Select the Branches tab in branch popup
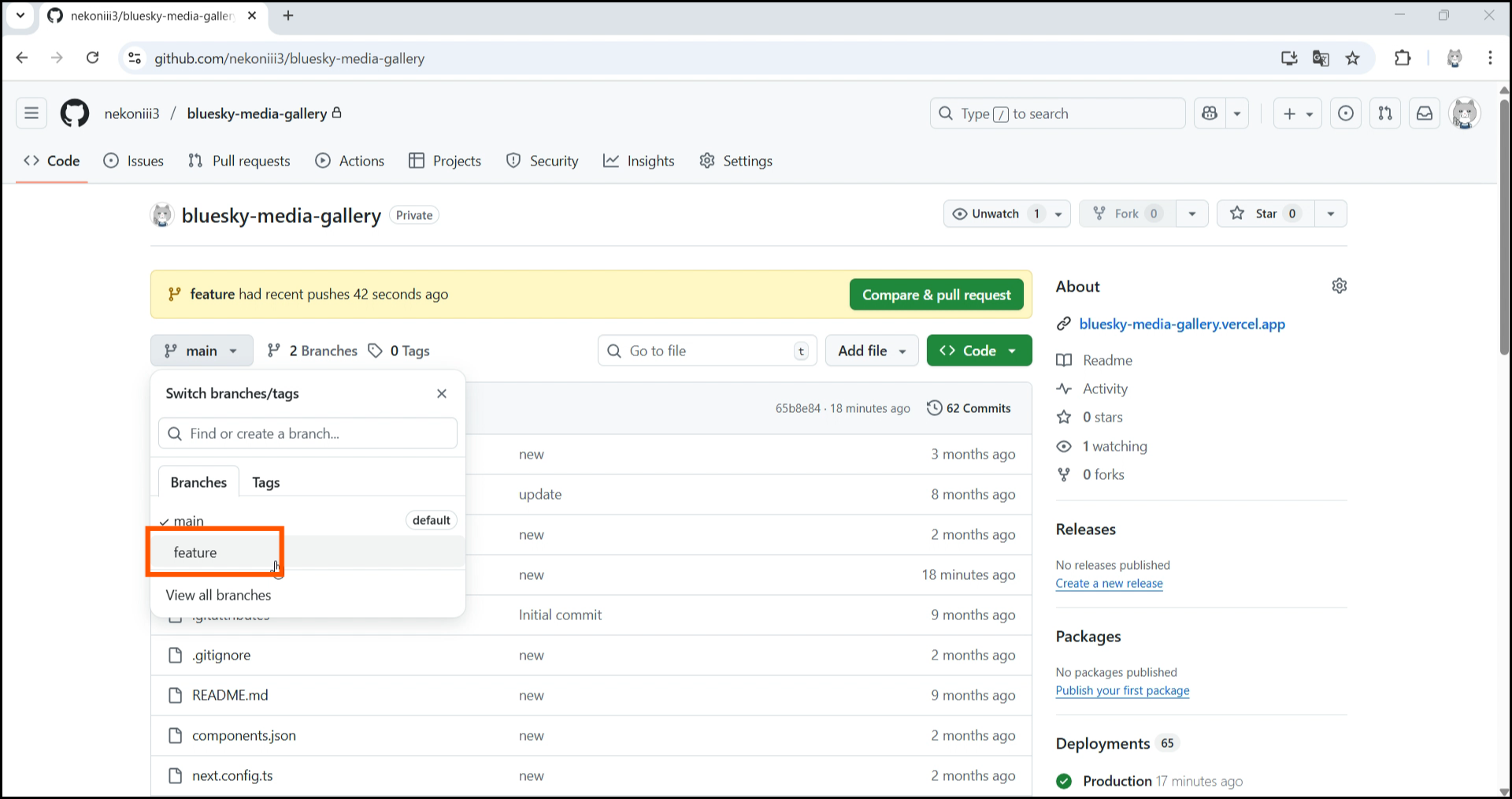1512x799 pixels. point(198,482)
